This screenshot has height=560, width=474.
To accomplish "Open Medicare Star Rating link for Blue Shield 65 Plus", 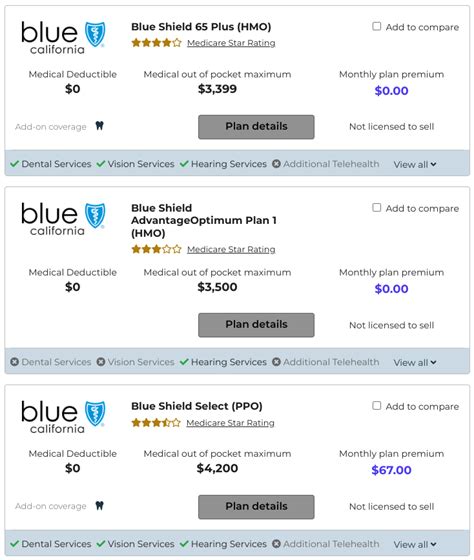I will point(231,43).
